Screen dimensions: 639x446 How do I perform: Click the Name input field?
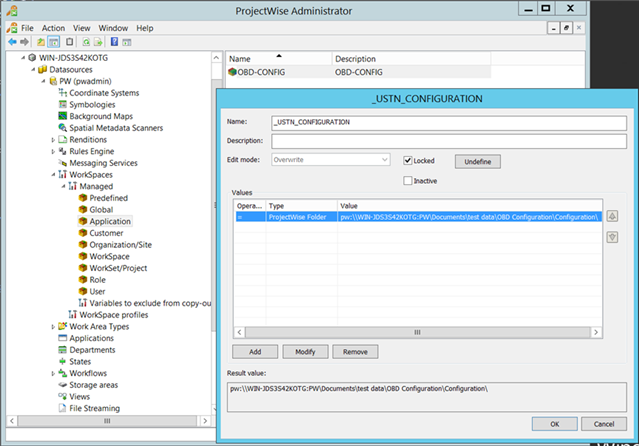[x=449, y=123]
